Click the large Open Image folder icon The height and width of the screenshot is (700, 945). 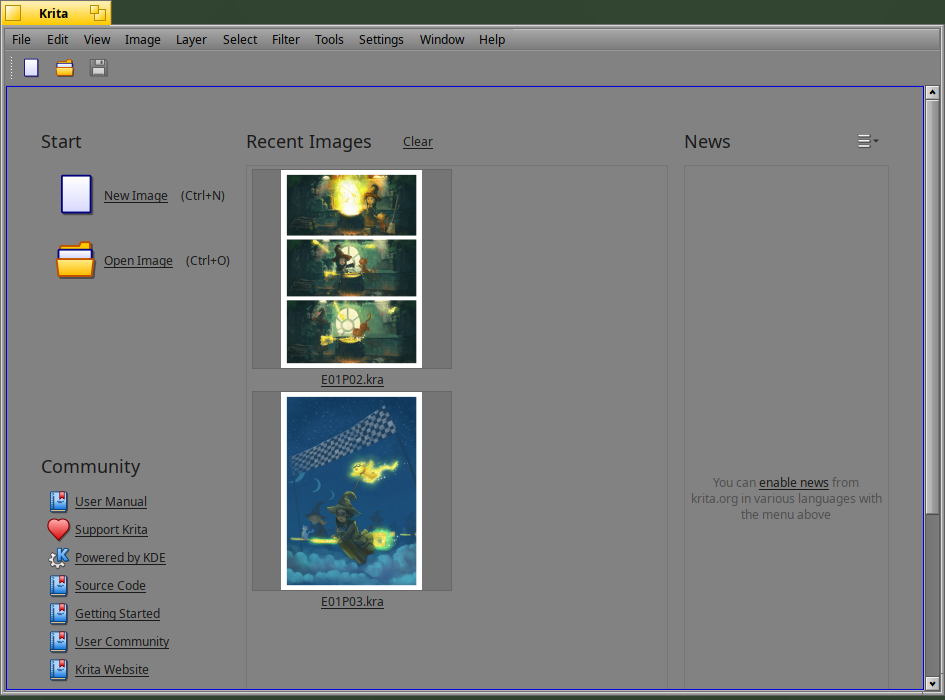[76, 260]
